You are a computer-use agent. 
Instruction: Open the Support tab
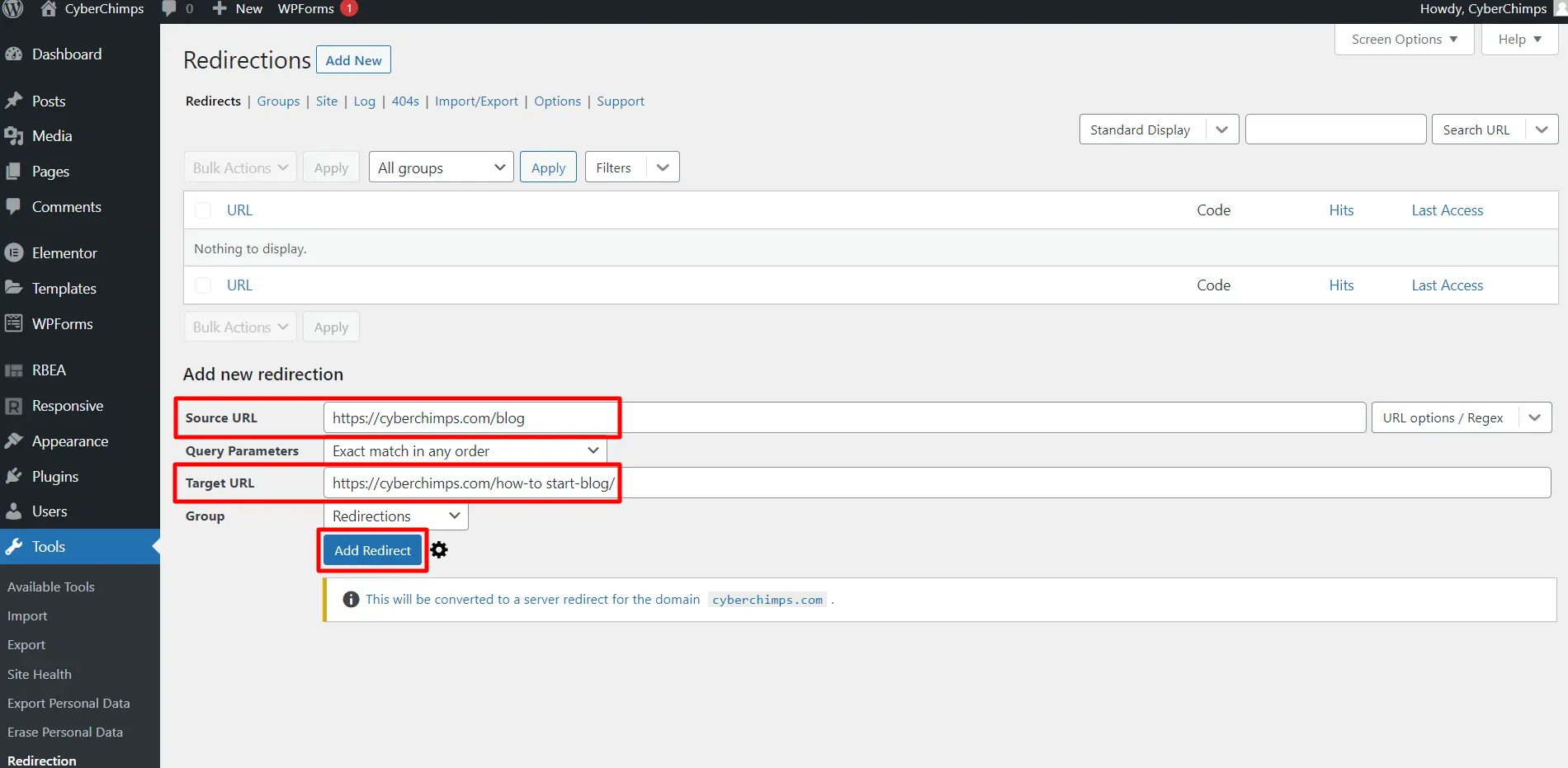(x=621, y=101)
